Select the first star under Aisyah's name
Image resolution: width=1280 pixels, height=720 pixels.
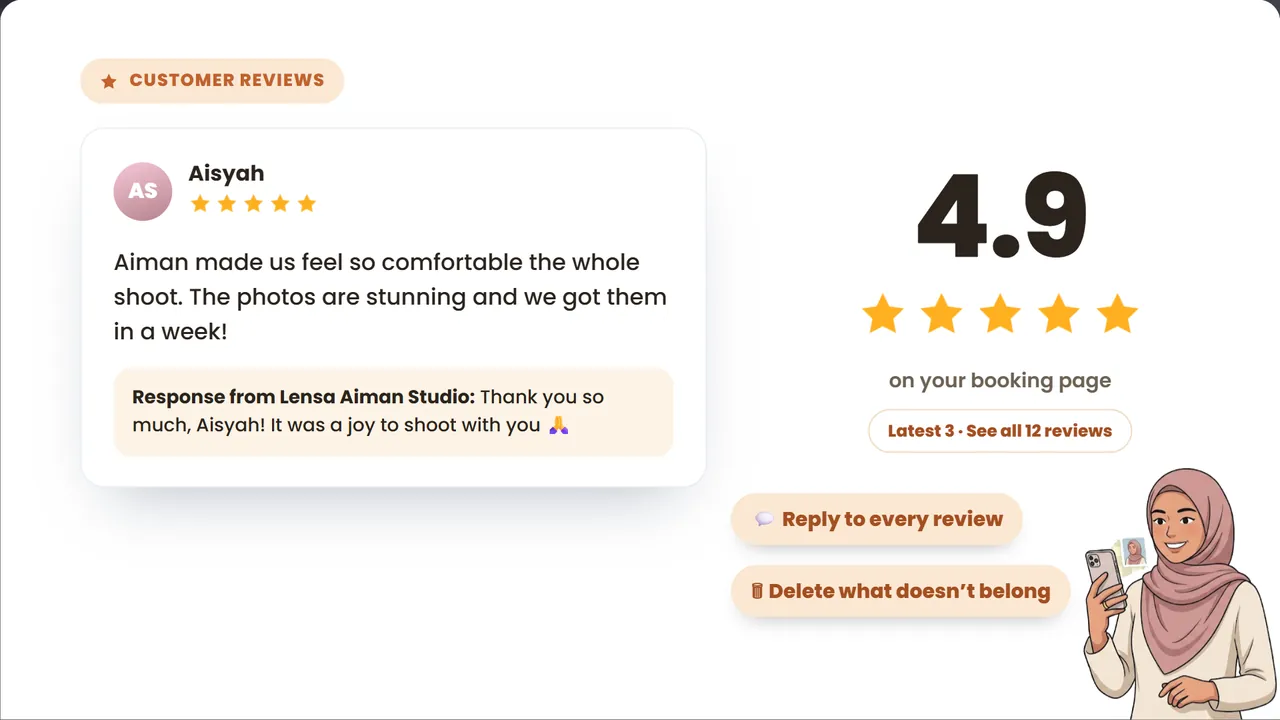point(200,204)
